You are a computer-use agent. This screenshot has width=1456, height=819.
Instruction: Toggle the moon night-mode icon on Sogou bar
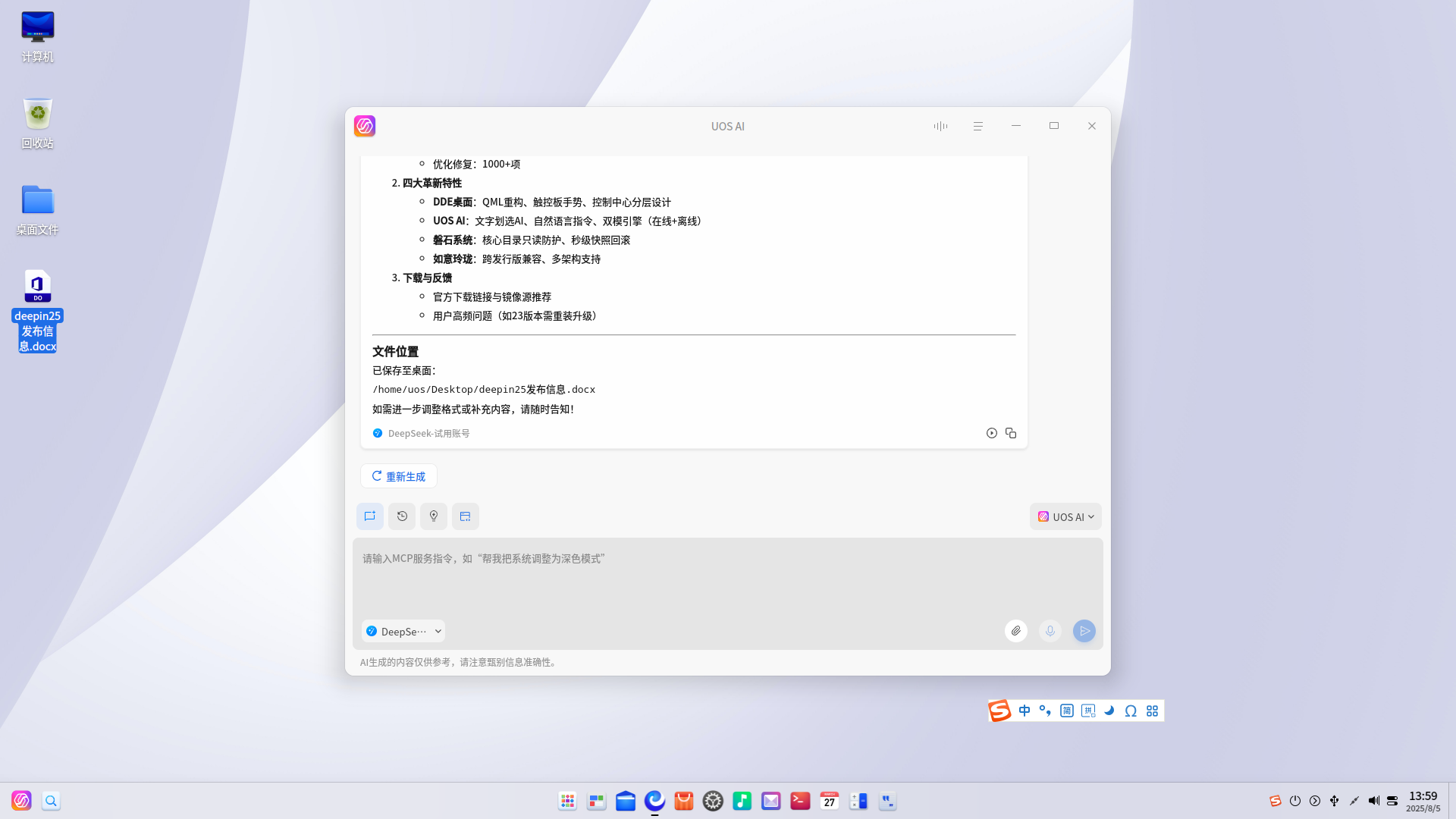[1109, 711]
